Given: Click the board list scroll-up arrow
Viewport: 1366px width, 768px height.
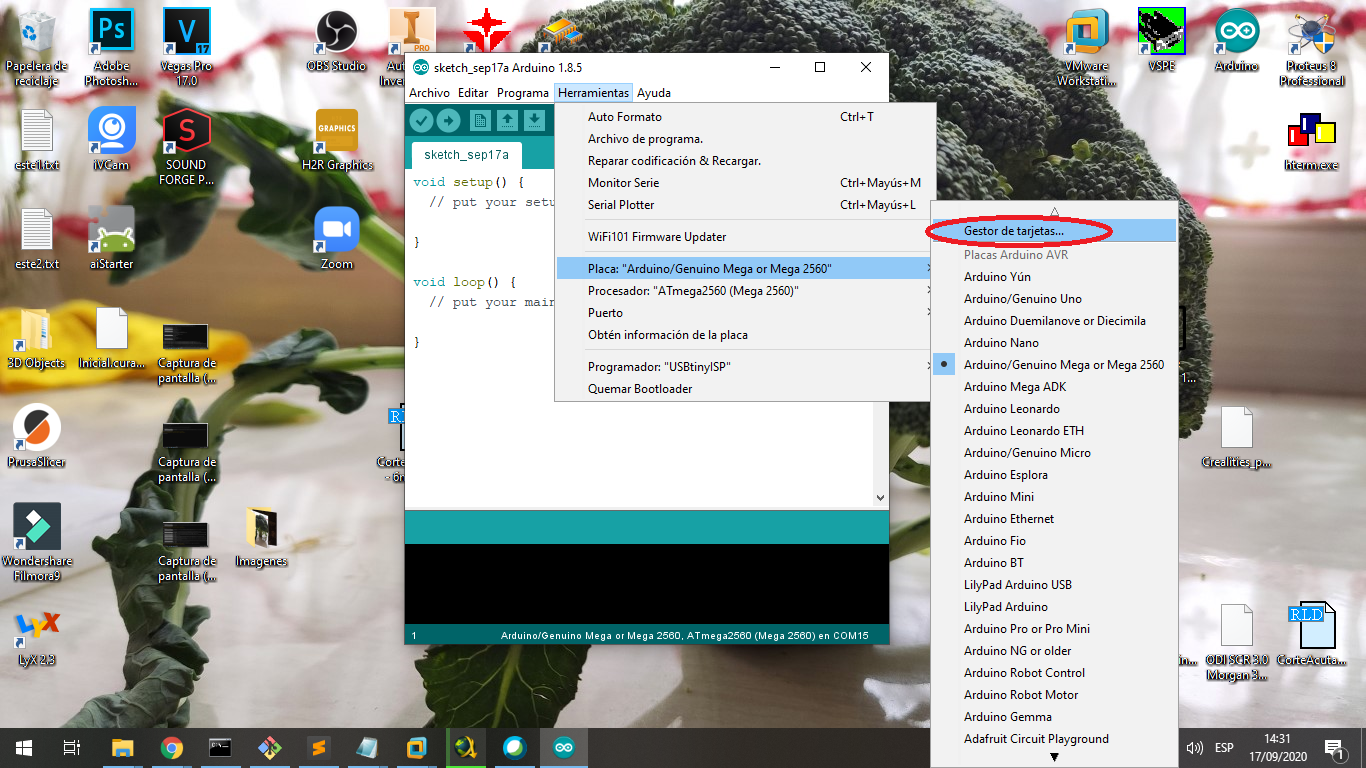Looking at the screenshot, I should pos(1054,211).
